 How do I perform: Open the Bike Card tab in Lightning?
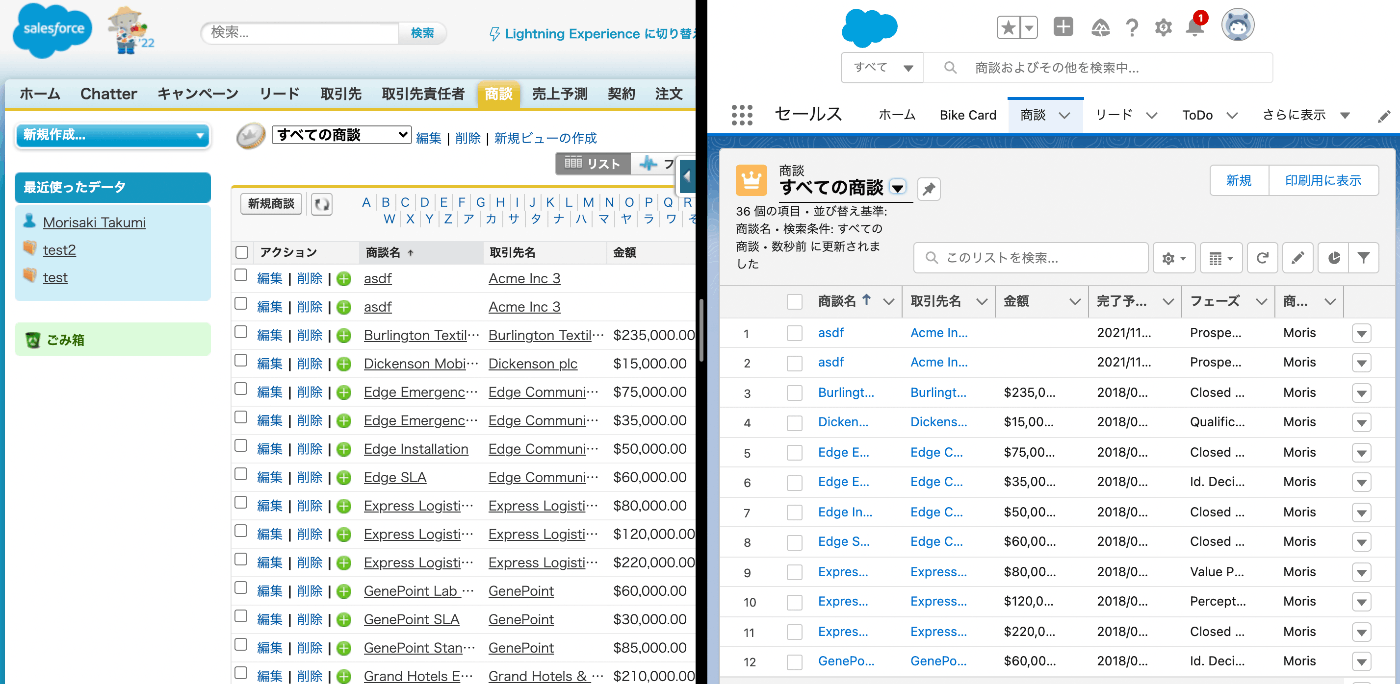(x=968, y=115)
